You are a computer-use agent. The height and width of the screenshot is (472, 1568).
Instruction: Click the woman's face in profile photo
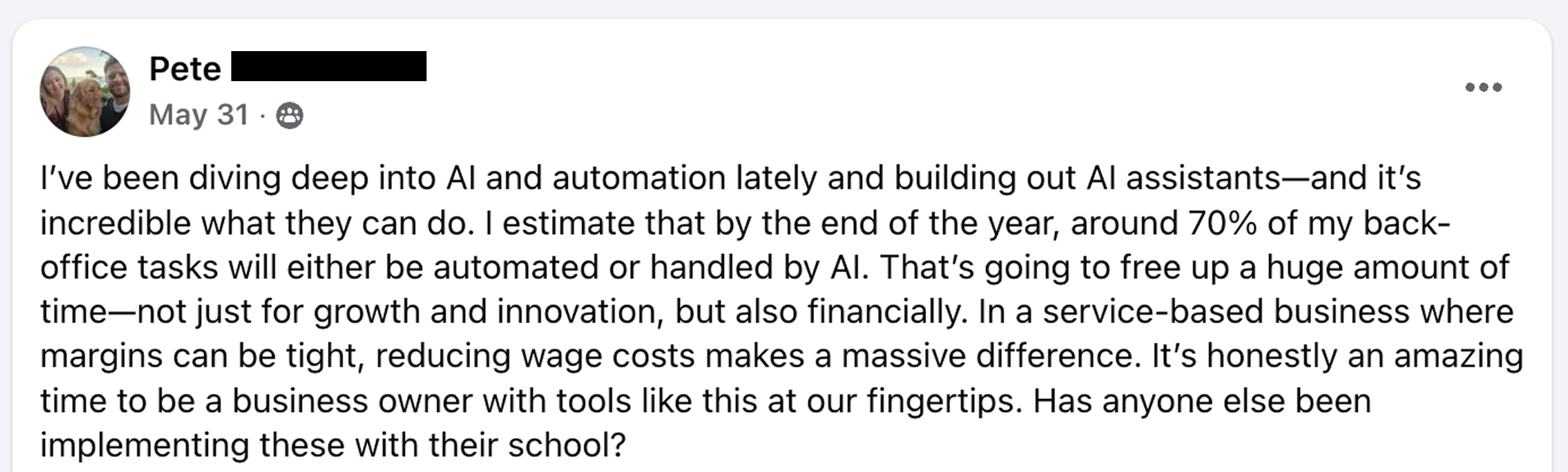click(x=54, y=81)
